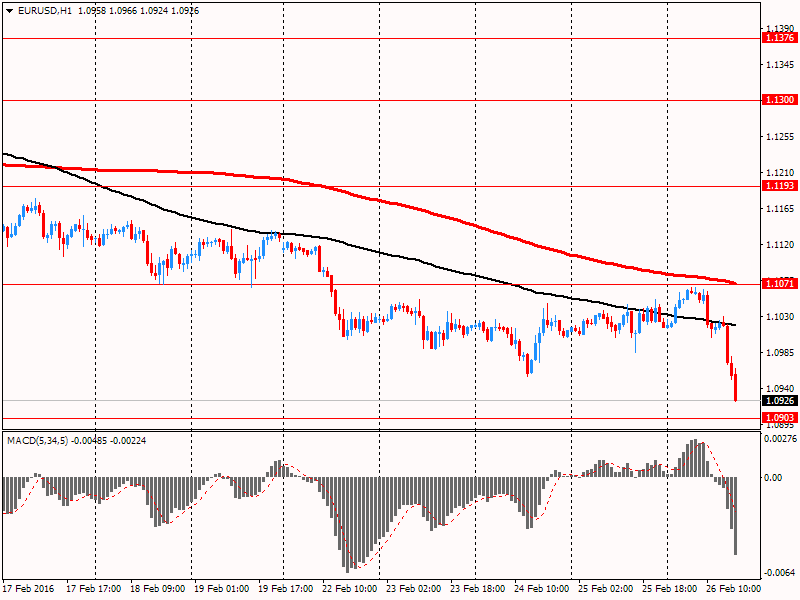The width and height of the screenshot is (800, 600).
Task: Select the 1.0940 price scale value
Action: tap(780, 389)
